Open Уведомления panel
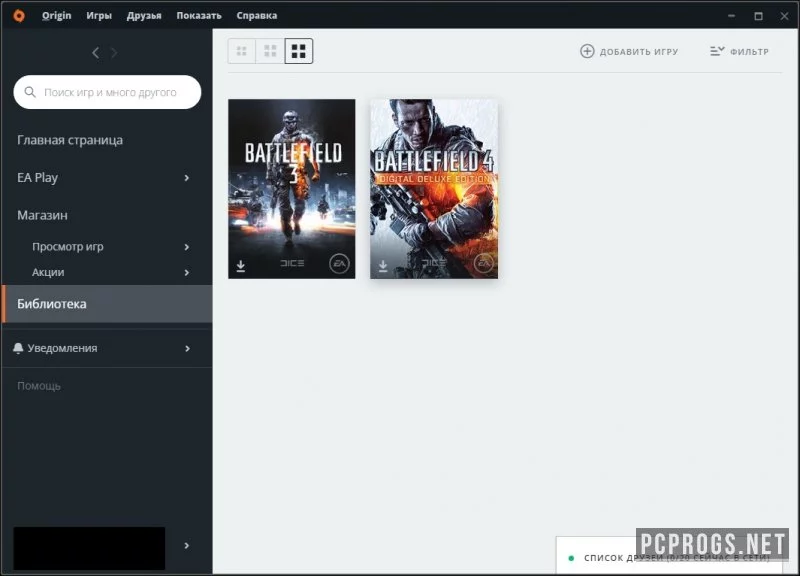This screenshot has width=800, height=576. tap(62, 348)
